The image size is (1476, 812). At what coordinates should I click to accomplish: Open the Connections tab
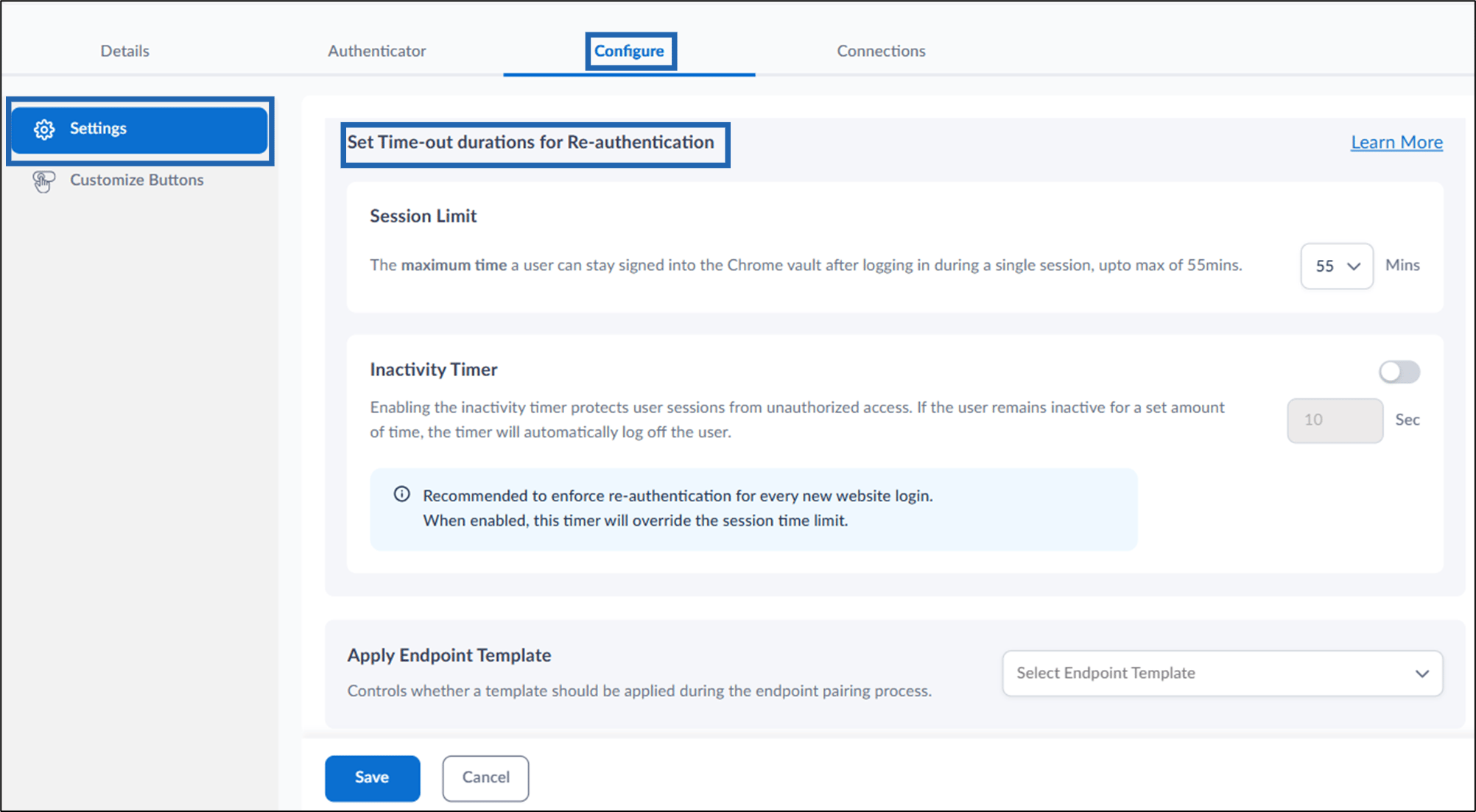point(881,51)
